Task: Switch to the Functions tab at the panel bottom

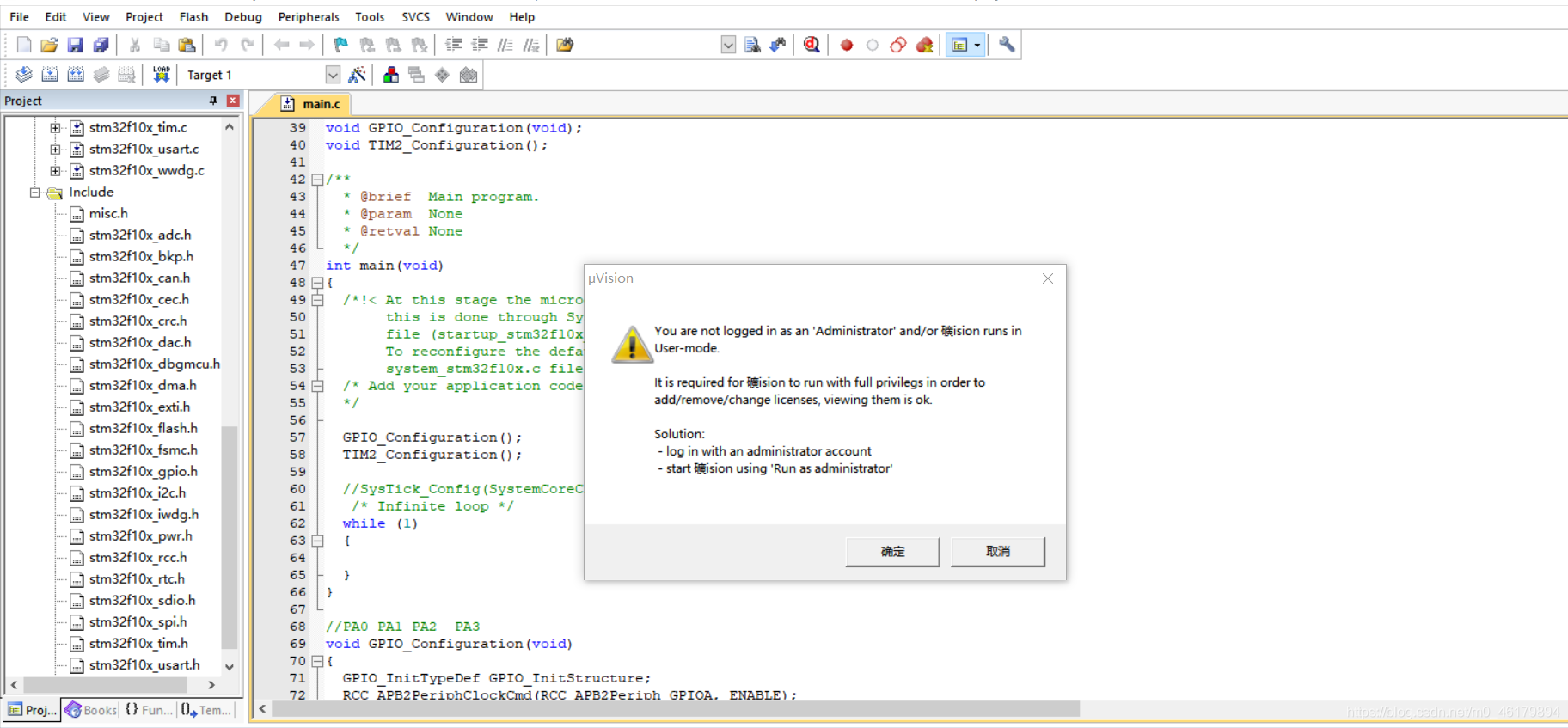Action: (148, 710)
